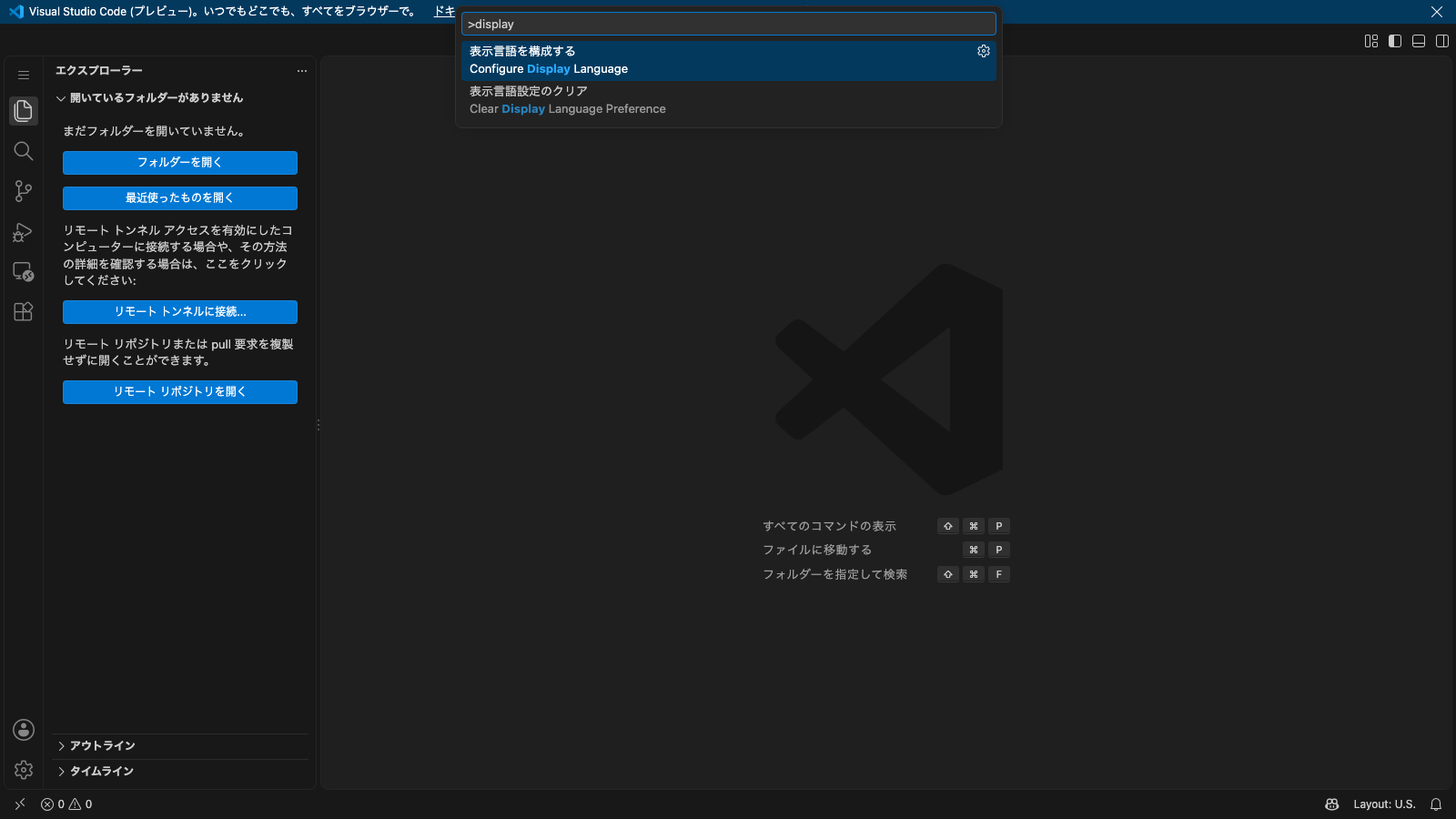Click the フォルダーを指定して検索 text
1456x819 pixels.
coord(834,574)
